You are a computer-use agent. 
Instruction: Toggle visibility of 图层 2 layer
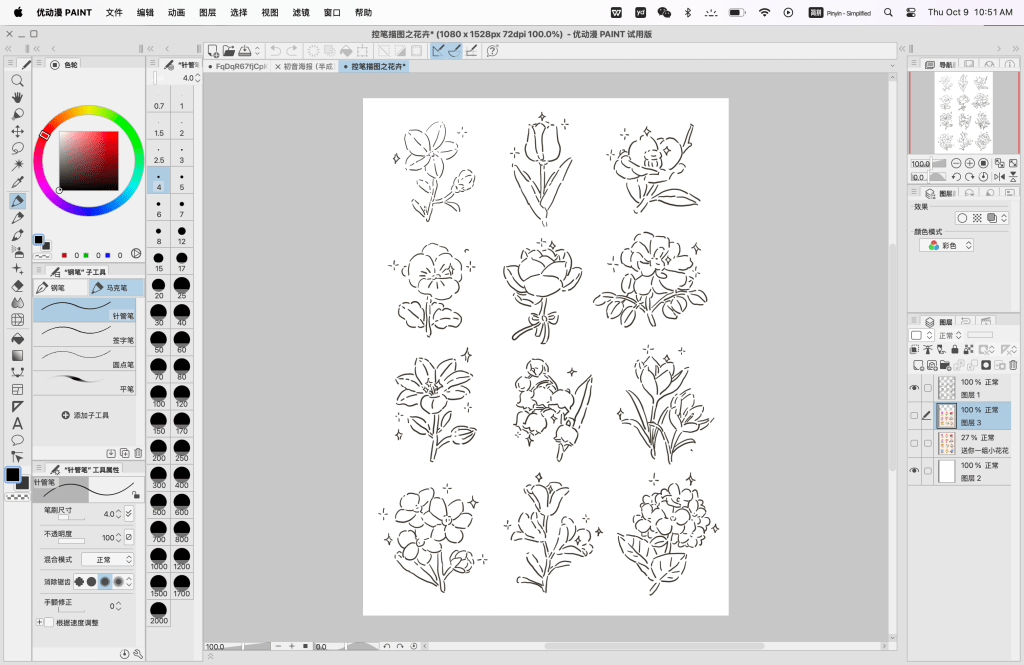[914, 471]
